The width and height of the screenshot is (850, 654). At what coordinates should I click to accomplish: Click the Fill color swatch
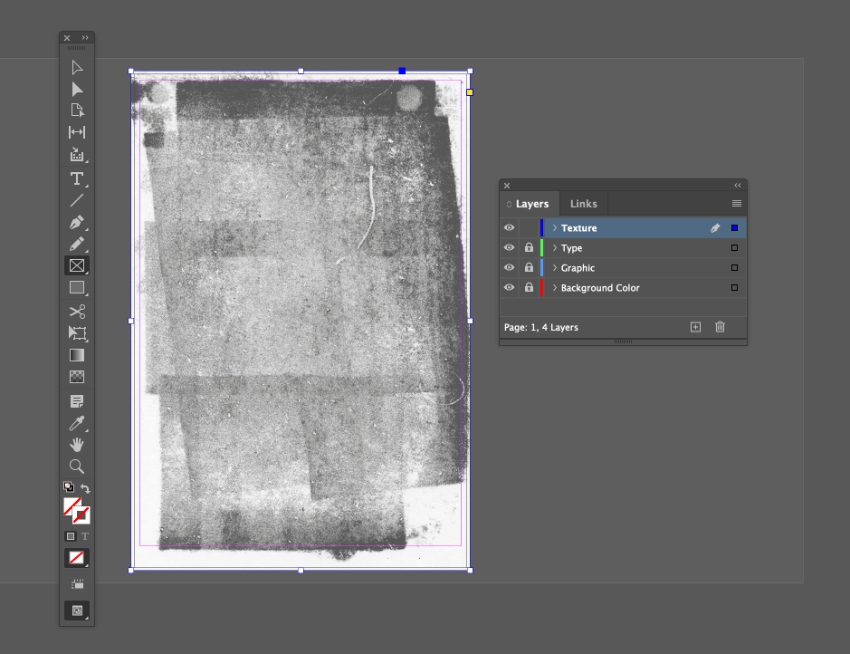tap(72, 506)
